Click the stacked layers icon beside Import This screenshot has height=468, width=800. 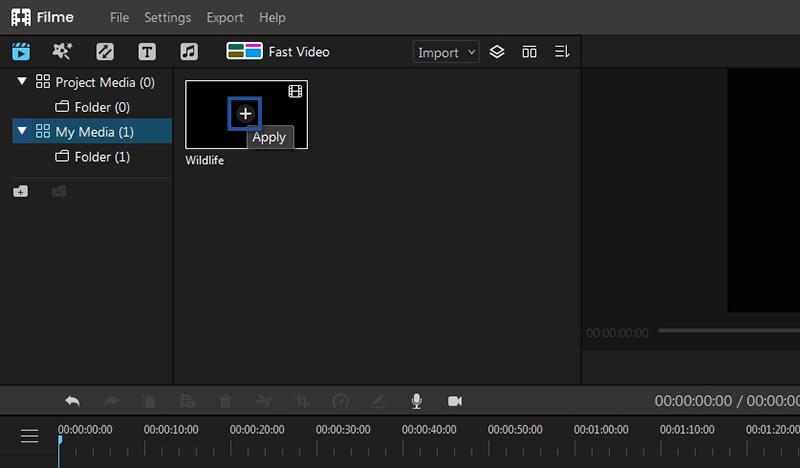(497, 52)
